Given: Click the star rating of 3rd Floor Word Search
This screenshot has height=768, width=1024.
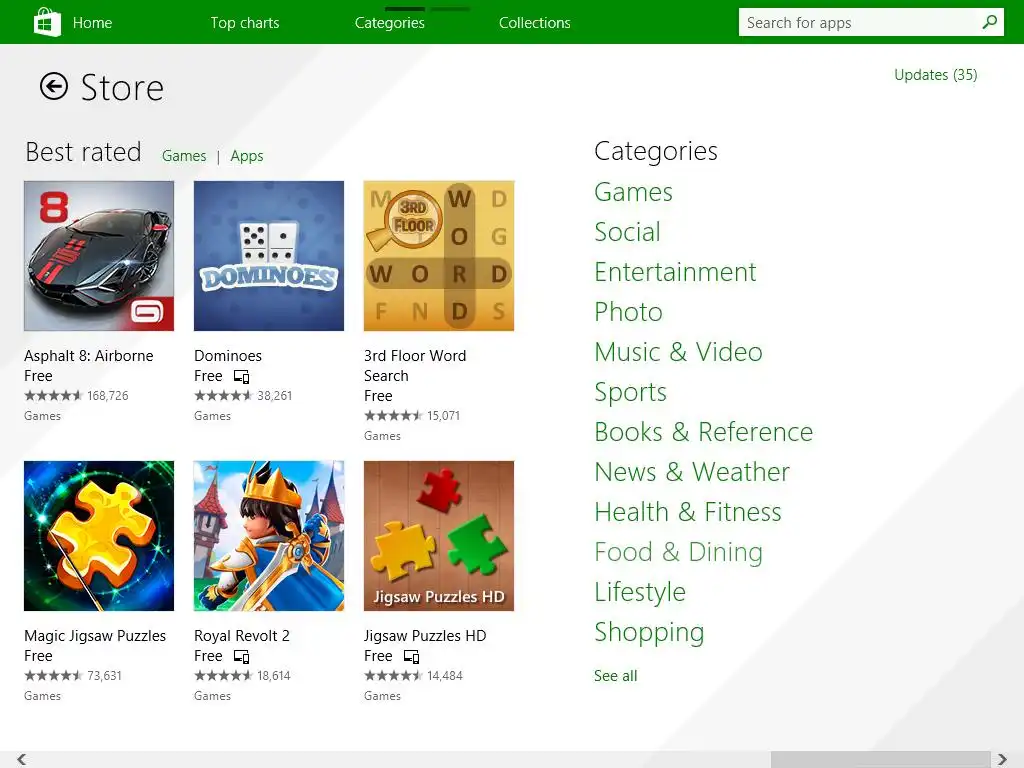Looking at the screenshot, I should pos(393,415).
